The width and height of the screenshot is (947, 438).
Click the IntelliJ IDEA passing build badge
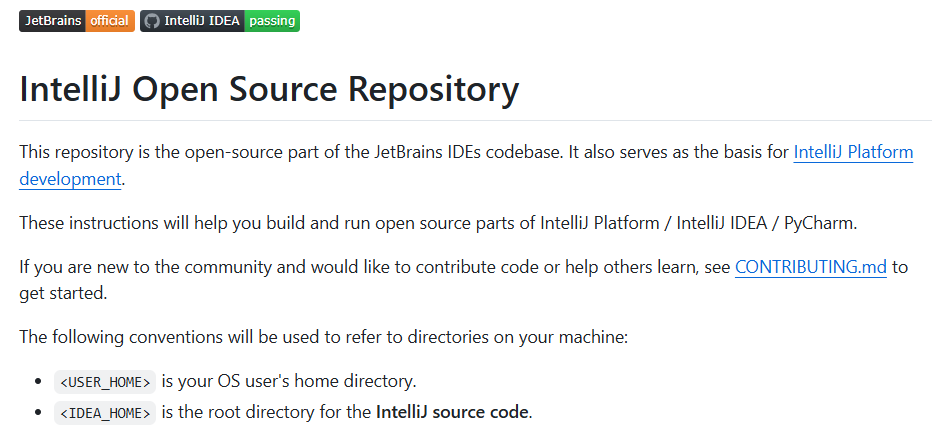click(x=220, y=21)
